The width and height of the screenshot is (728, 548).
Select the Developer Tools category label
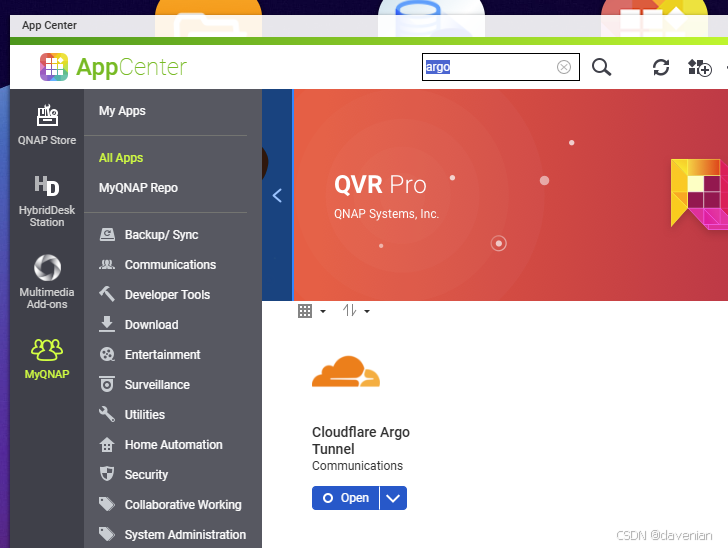[x=167, y=295]
